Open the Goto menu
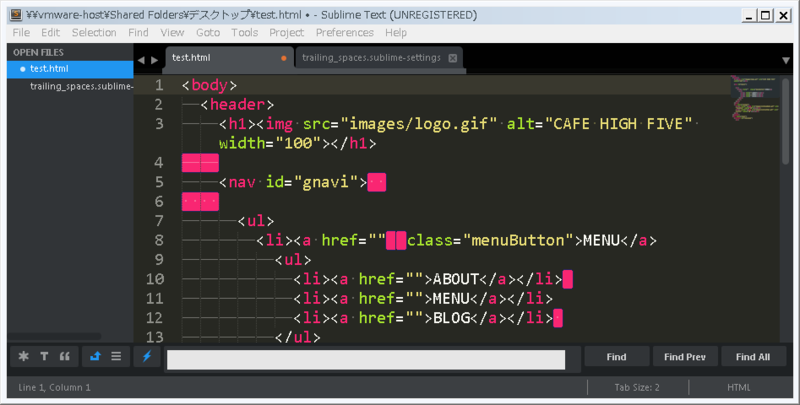The height and width of the screenshot is (405, 800). click(x=208, y=33)
